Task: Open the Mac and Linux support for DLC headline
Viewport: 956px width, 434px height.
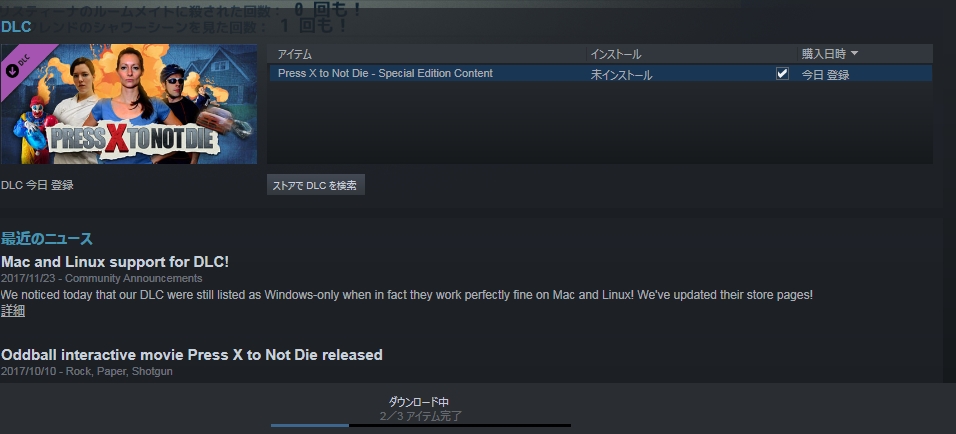Action: (x=115, y=262)
